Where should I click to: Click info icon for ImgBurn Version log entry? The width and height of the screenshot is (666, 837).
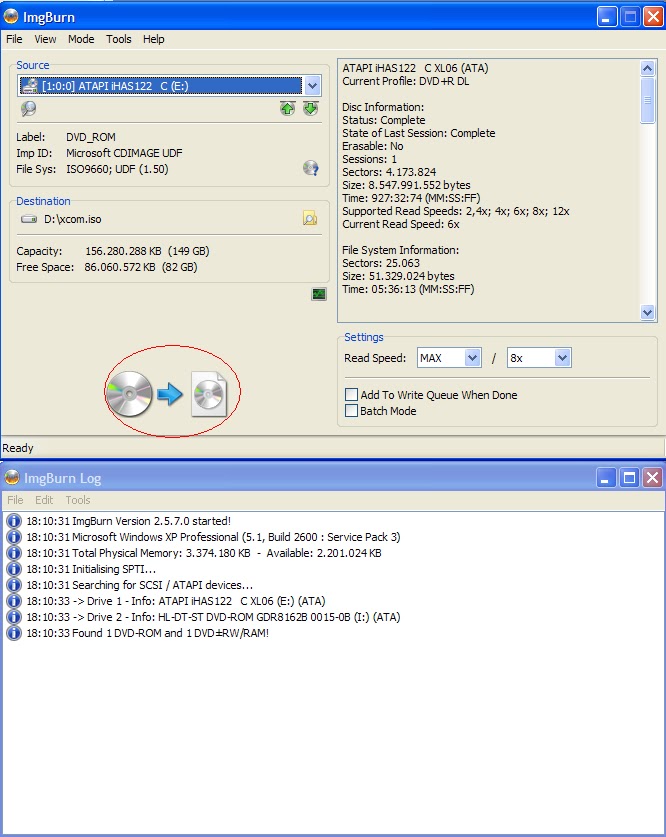14,521
